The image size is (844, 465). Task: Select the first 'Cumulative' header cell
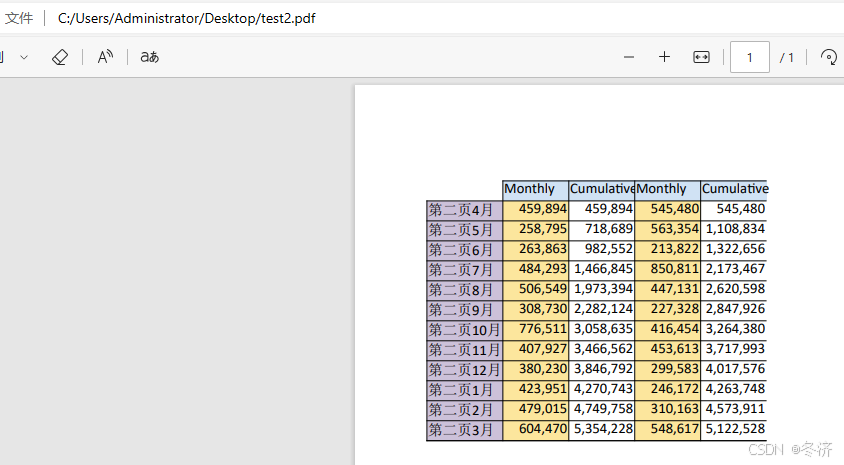tap(602, 189)
